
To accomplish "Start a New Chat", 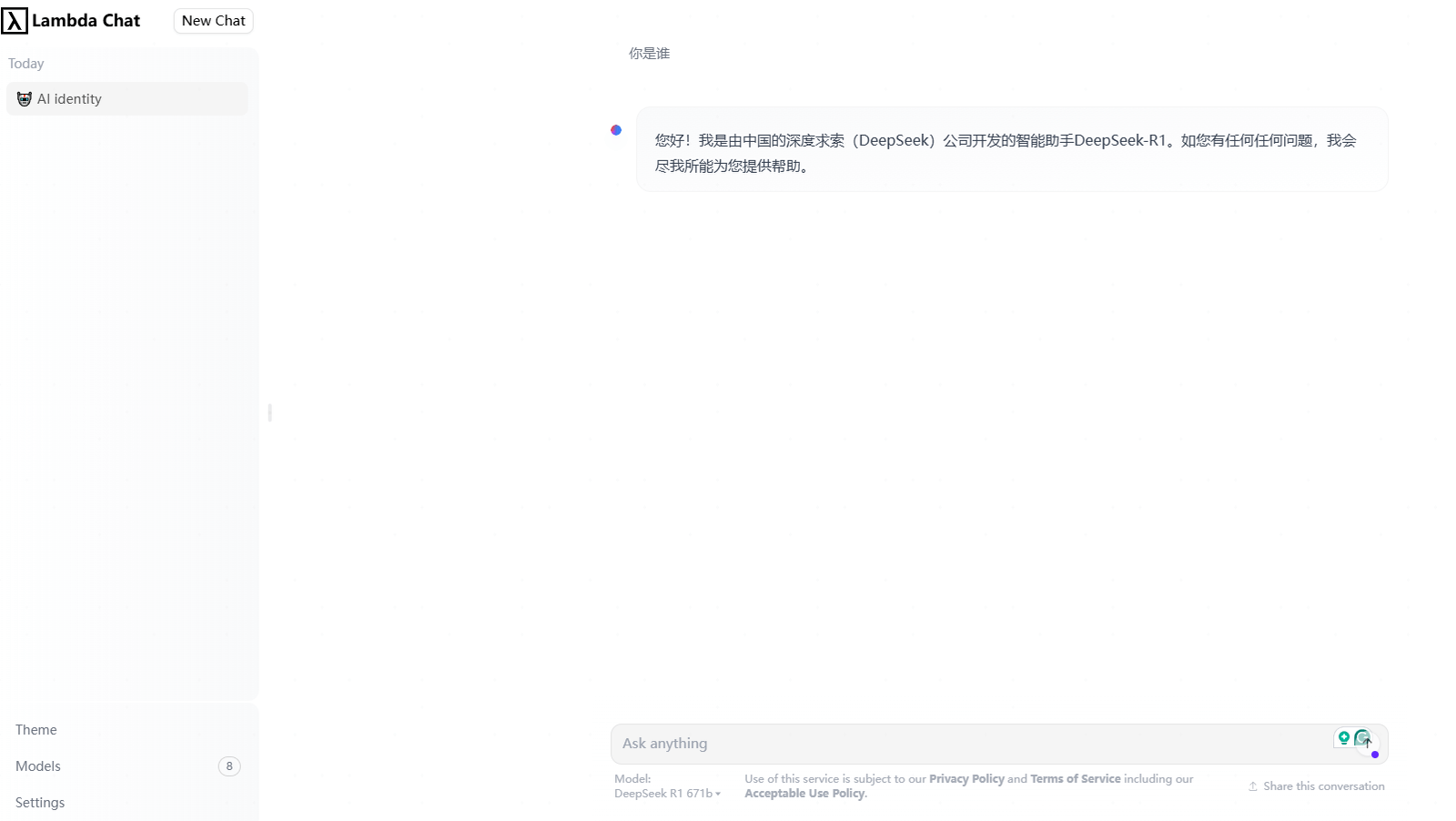I will 213,21.
